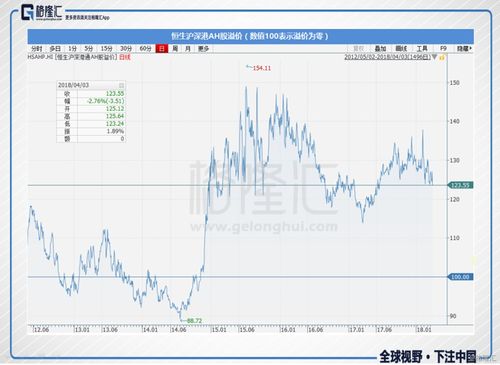Click the 格隆汇 logo at top left

tap(41, 13)
